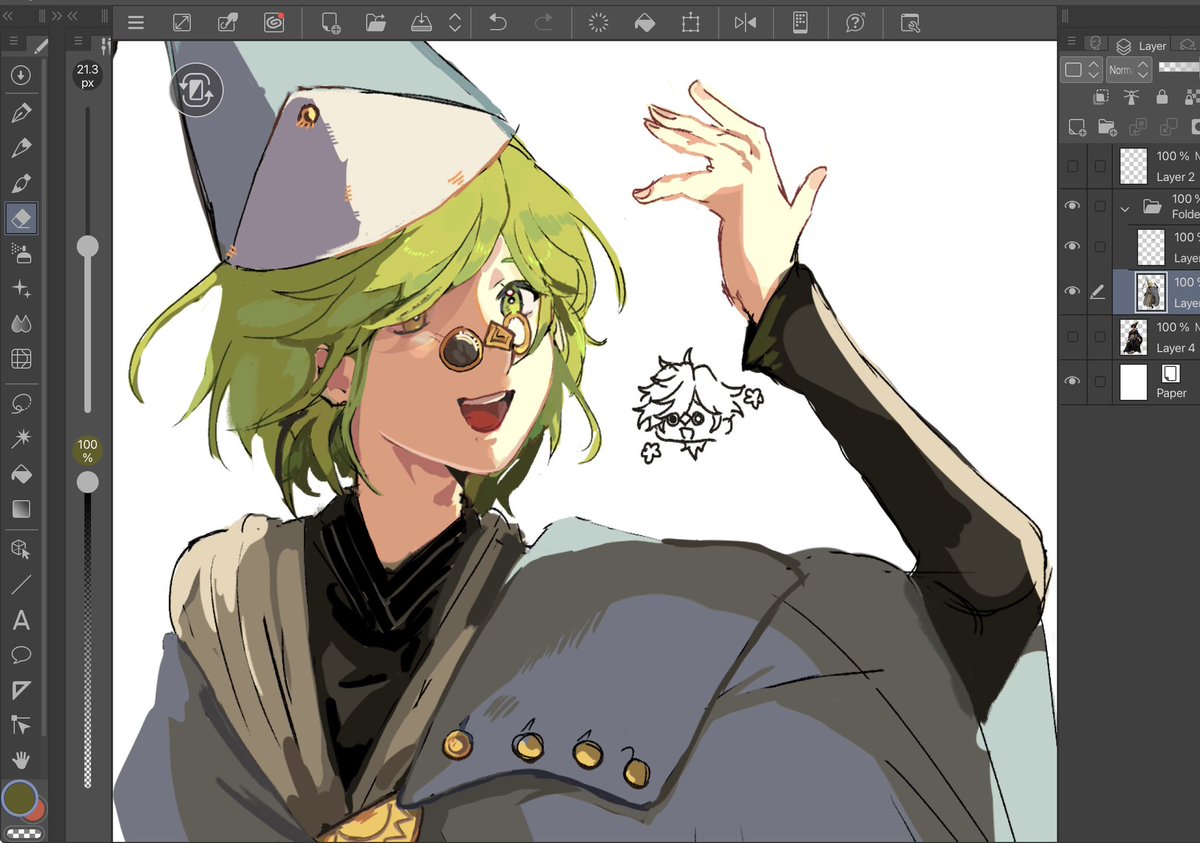Click the Clear dotted-circle icon
The width and height of the screenshot is (1200, 843).
[598, 23]
